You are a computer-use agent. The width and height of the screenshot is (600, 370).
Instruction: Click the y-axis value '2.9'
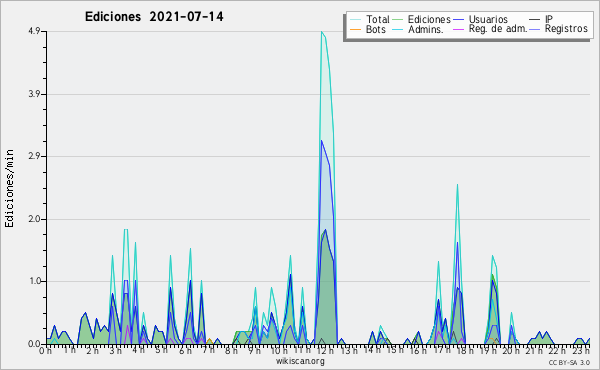point(34,156)
